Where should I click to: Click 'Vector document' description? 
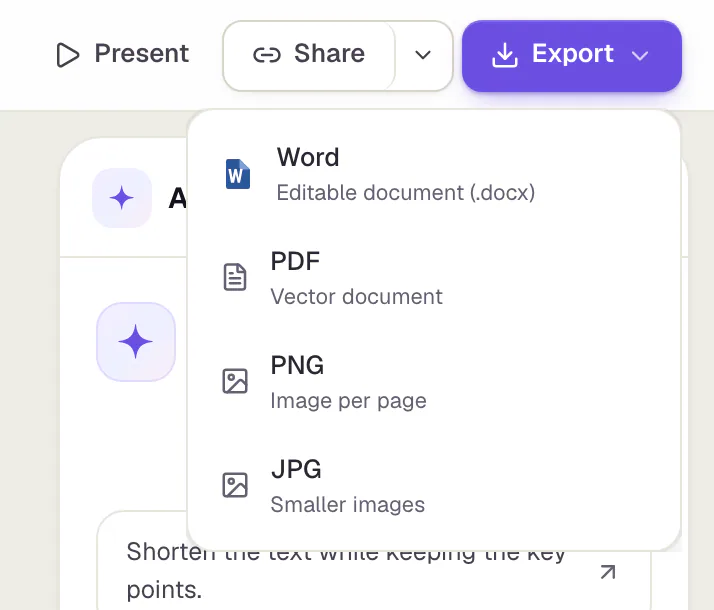tap(356, 297)
